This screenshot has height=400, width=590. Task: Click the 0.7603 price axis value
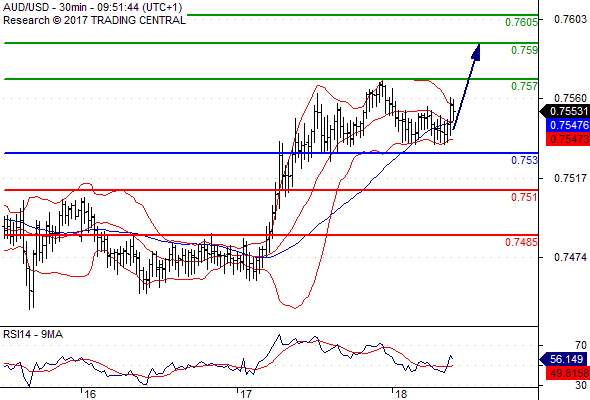click(x=570, y=19)
